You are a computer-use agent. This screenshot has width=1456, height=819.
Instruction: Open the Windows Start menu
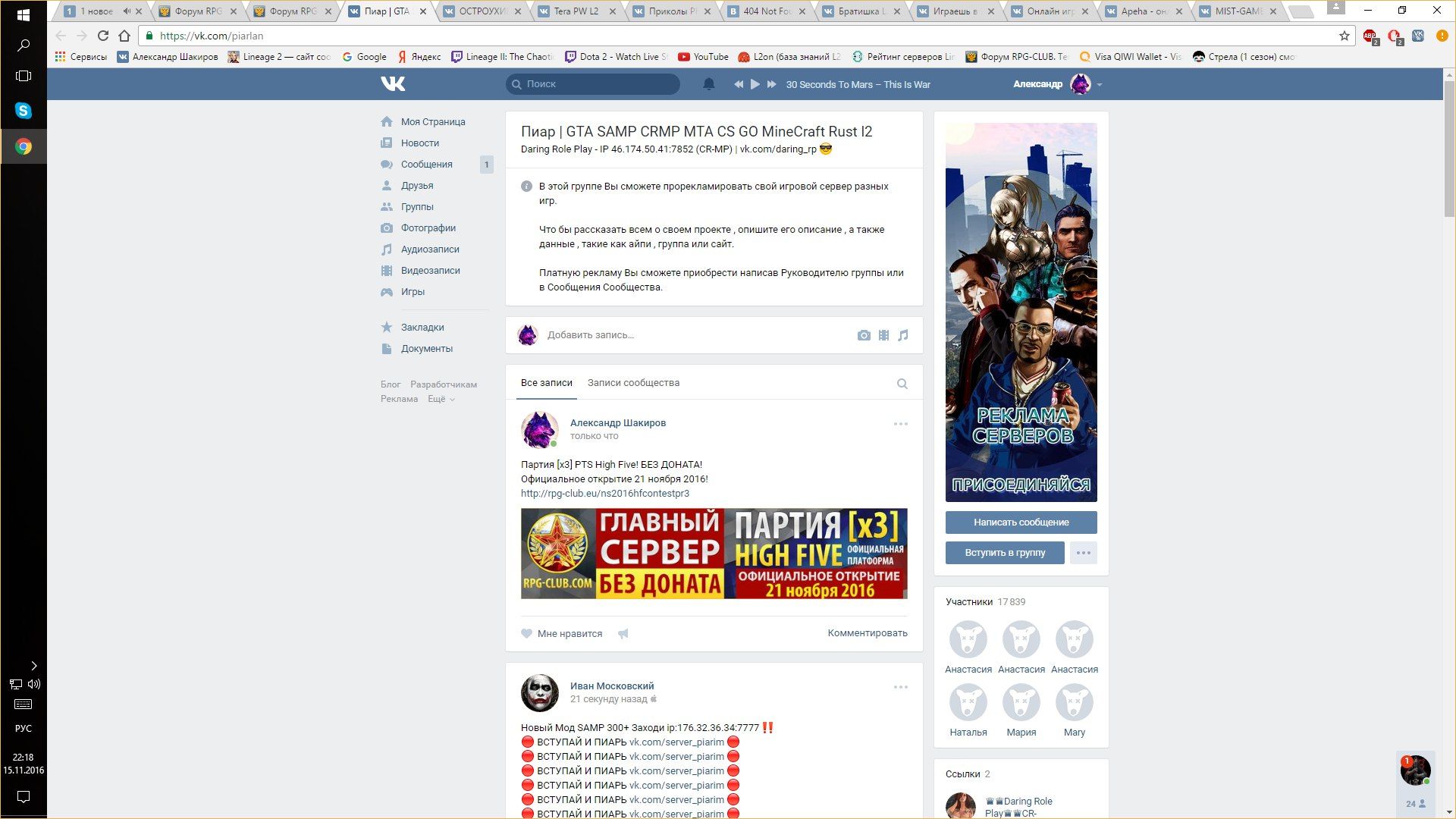point(23,14)
